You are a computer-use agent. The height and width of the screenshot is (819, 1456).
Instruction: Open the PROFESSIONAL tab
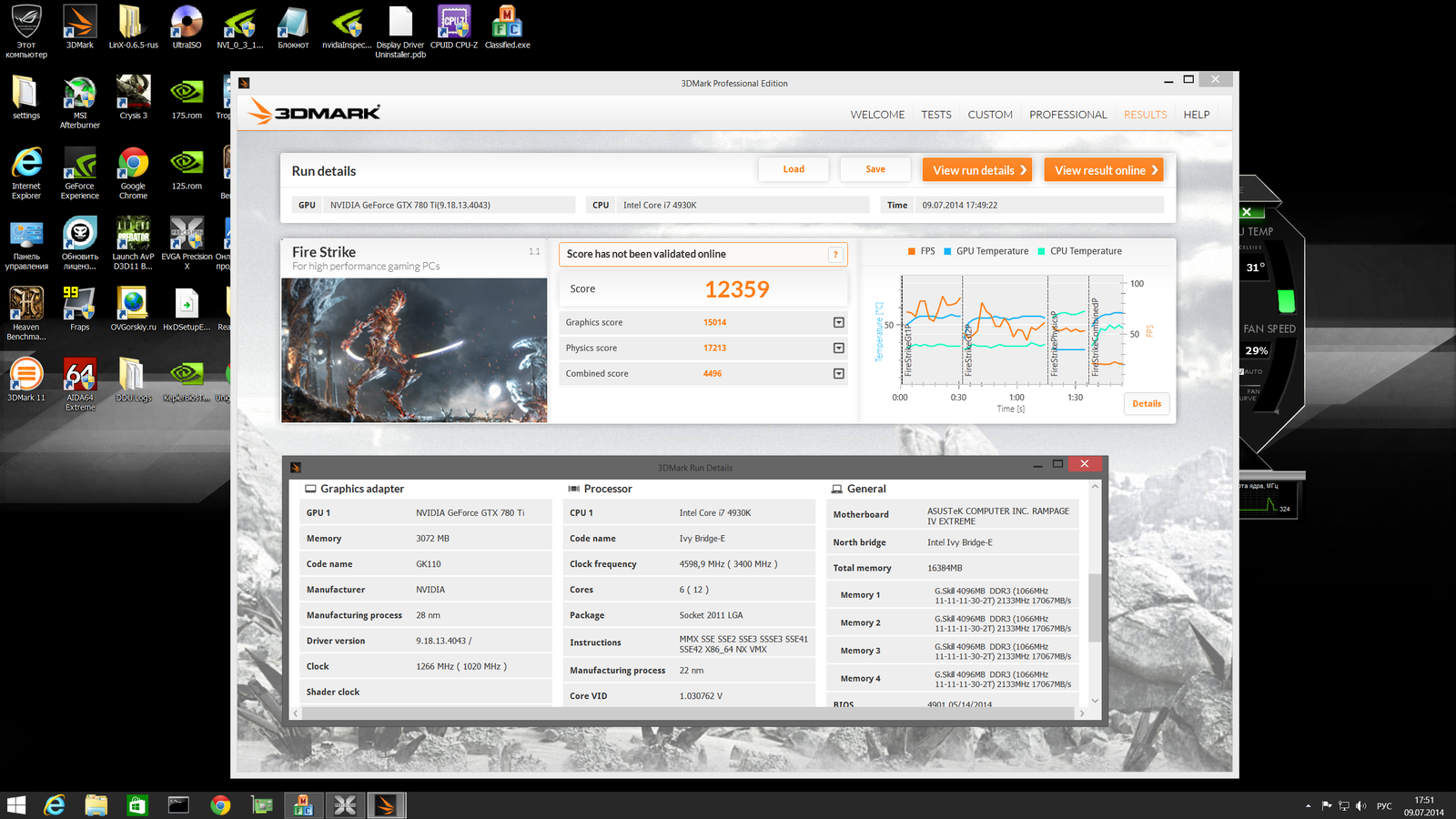[x=1068, y=115]
